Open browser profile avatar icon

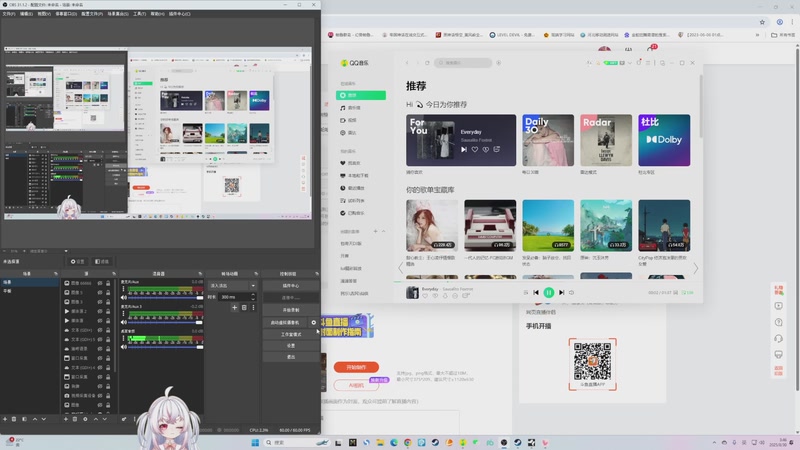780,22
